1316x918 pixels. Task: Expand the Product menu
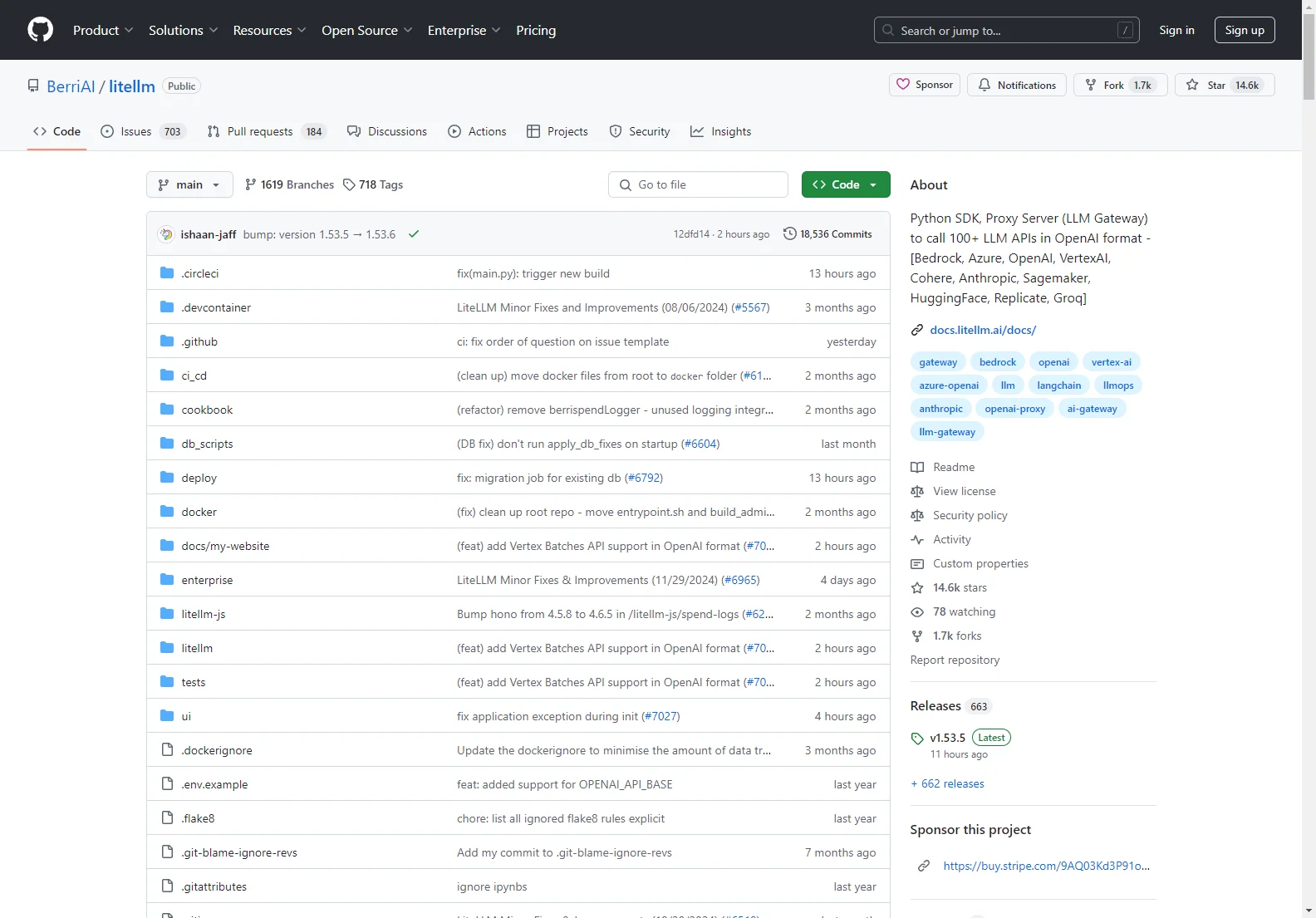tap(103, 30)
